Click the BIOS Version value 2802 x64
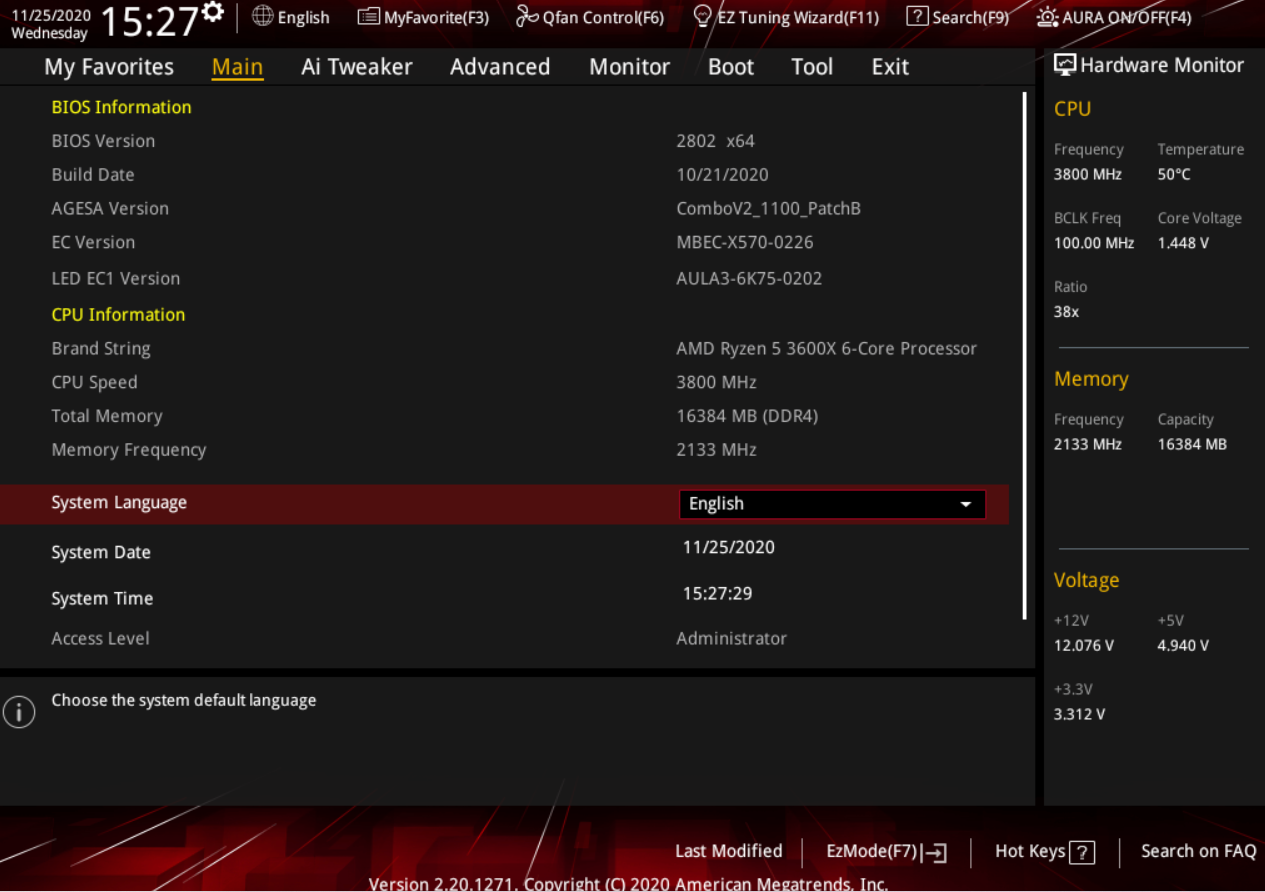The height and width of the screenshot is (892, 1265). (x=715, y=141)
